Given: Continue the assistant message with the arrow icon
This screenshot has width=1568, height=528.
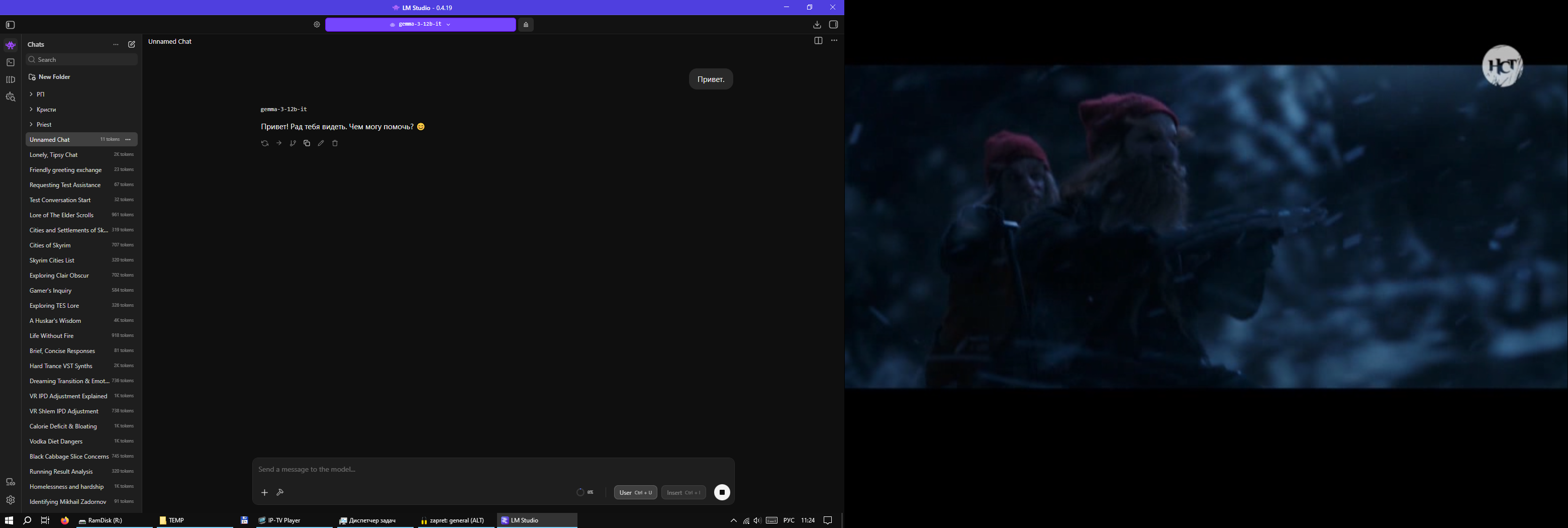Looking at the screenshot, I should tap(279, 144).
